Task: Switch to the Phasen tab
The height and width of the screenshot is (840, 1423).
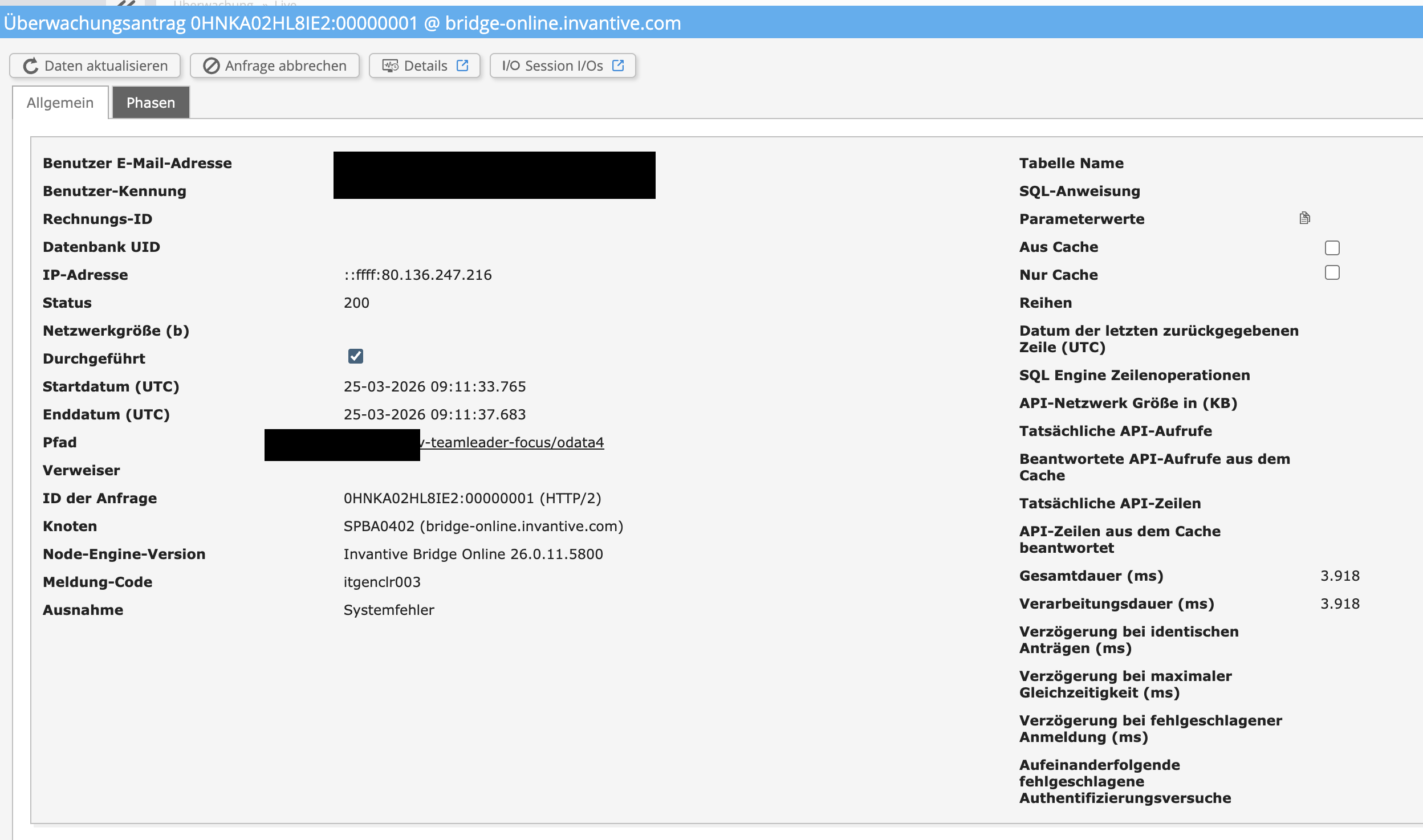Action: pyautogui.click(x=151, y=103)
